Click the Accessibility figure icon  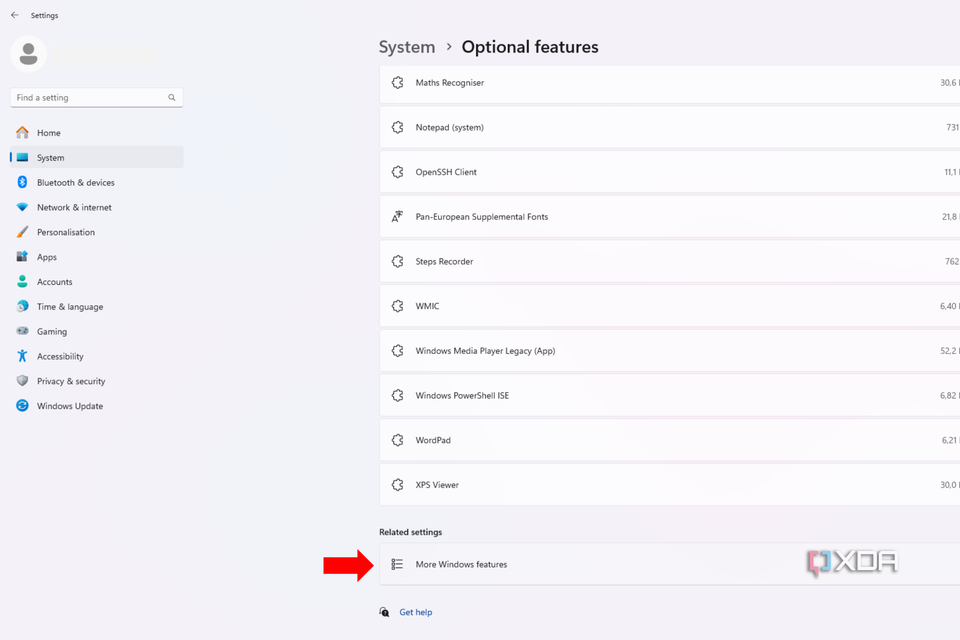(x=23, y=356)
